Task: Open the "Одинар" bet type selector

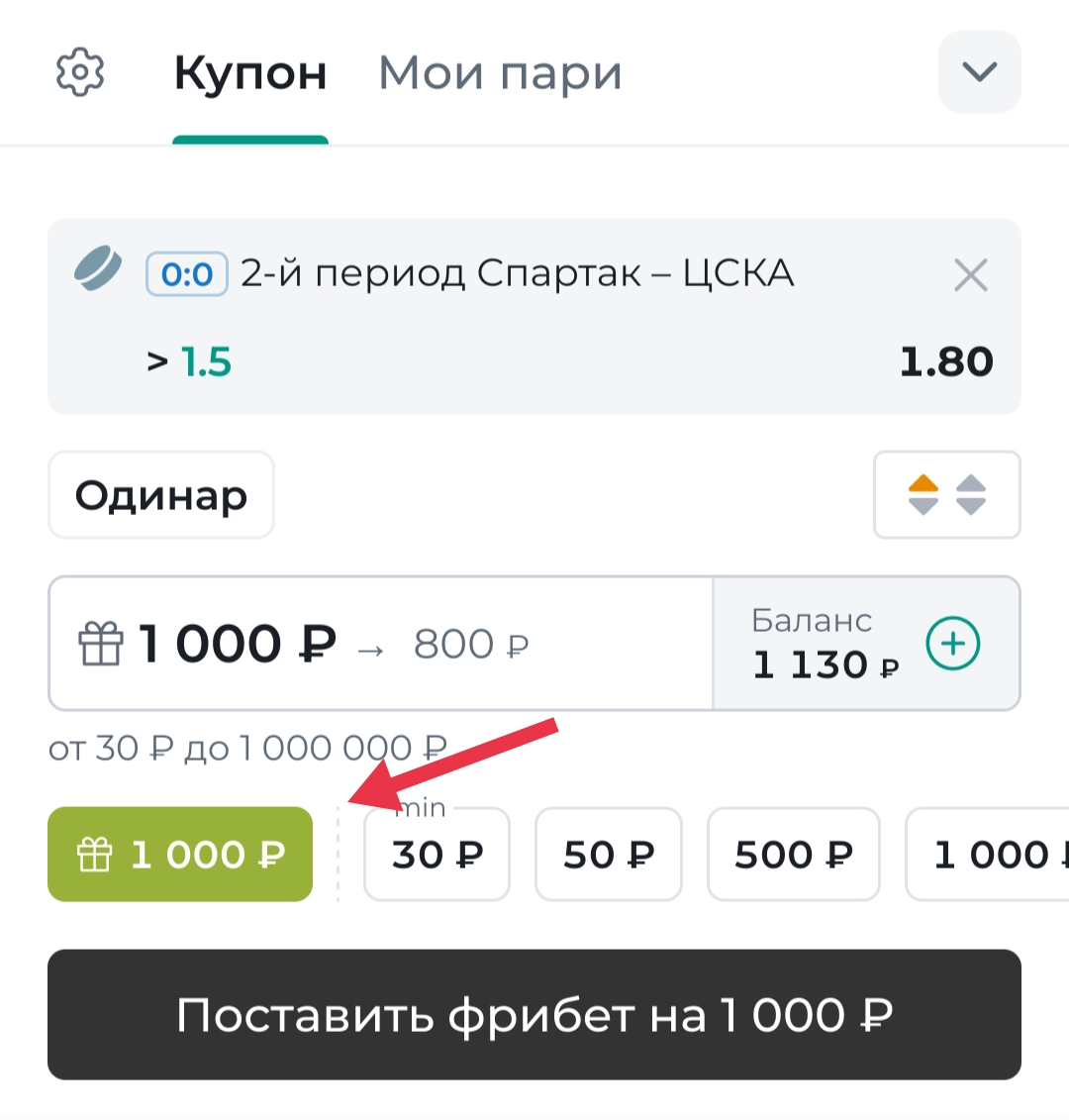Action: tap(160, 494)
